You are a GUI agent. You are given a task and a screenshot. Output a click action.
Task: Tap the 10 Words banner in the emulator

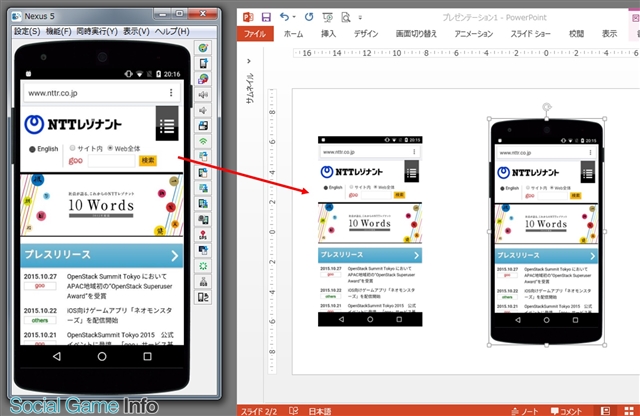coord(102,205)
